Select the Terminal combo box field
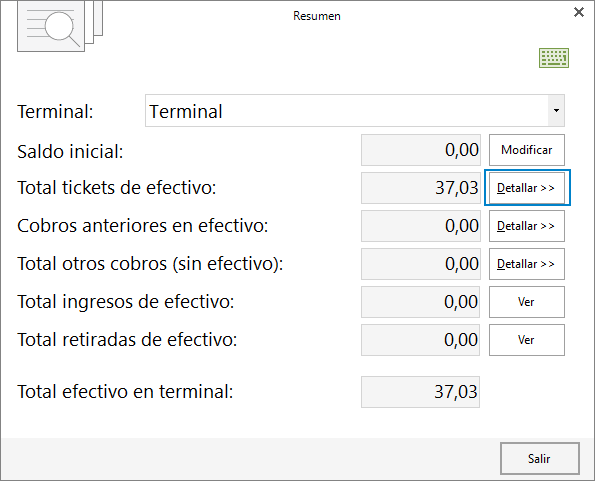 pos(355,111)
